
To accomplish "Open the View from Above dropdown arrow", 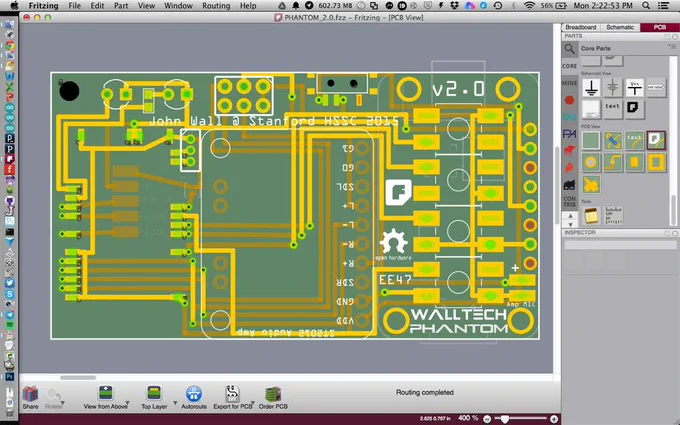I will (128, 404).
